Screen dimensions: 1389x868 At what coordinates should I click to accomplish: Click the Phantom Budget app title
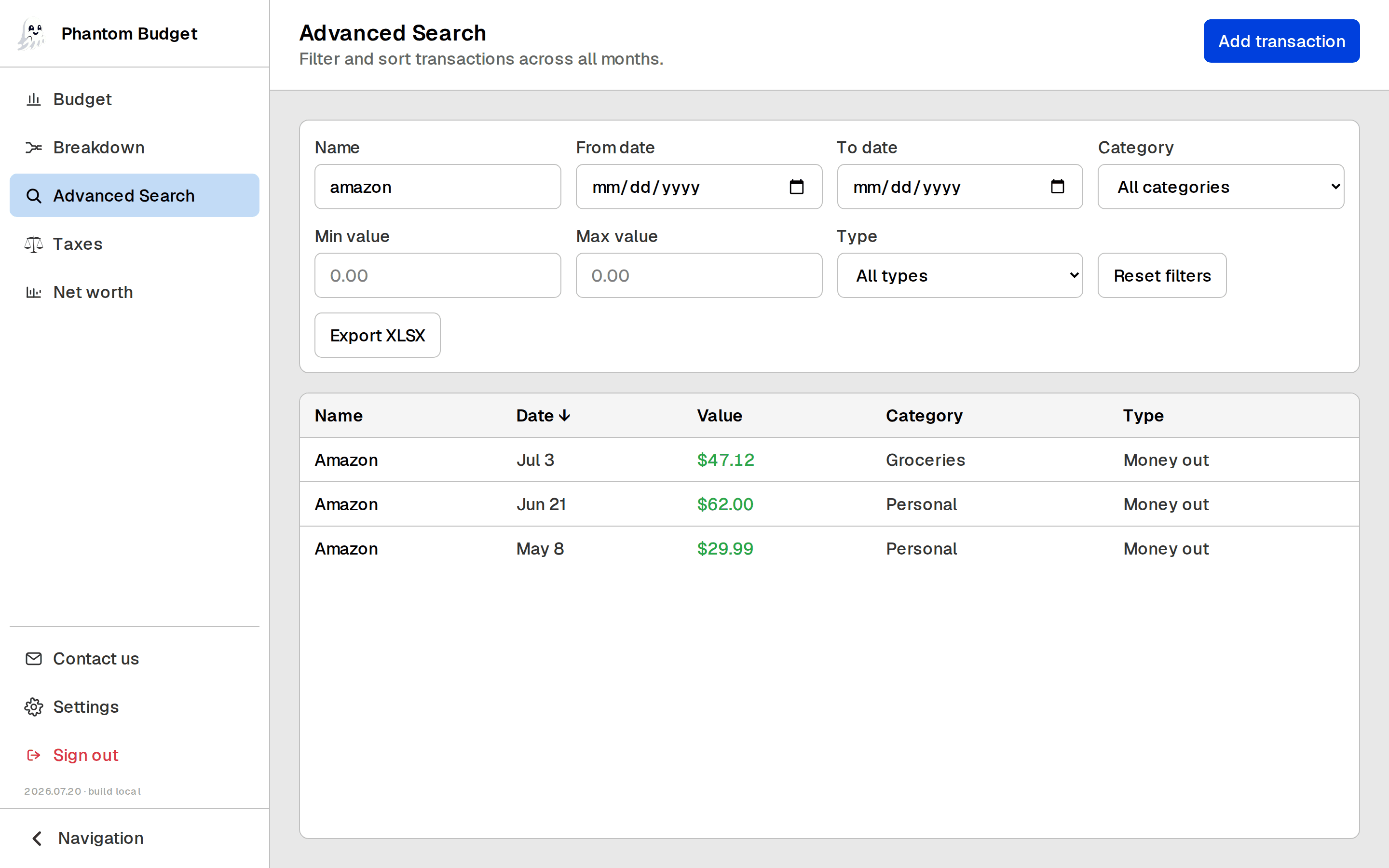[x=129, y=34]
